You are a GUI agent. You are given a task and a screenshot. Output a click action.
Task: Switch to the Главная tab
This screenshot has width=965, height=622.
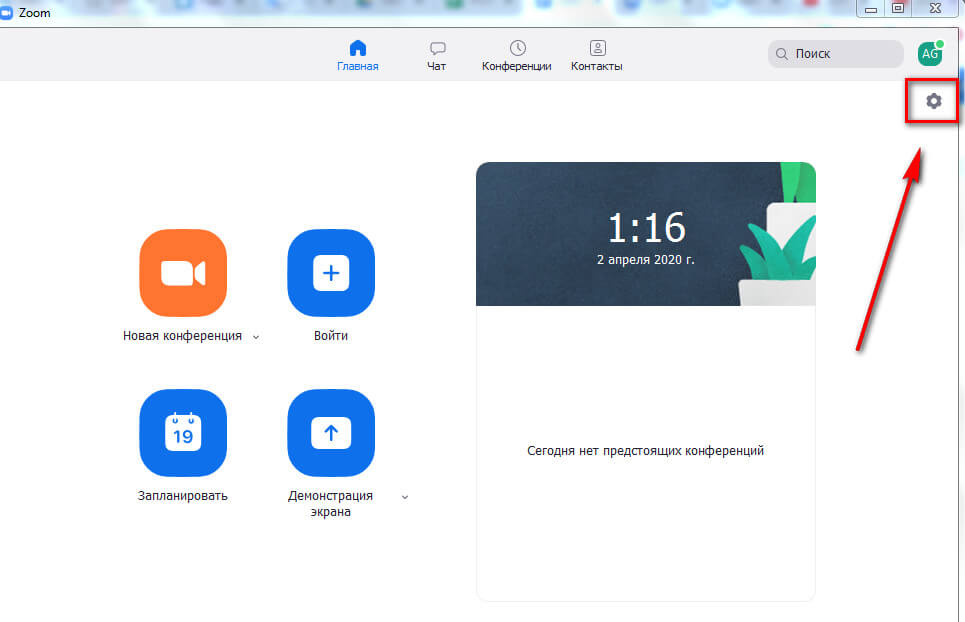tap(358, 56)
